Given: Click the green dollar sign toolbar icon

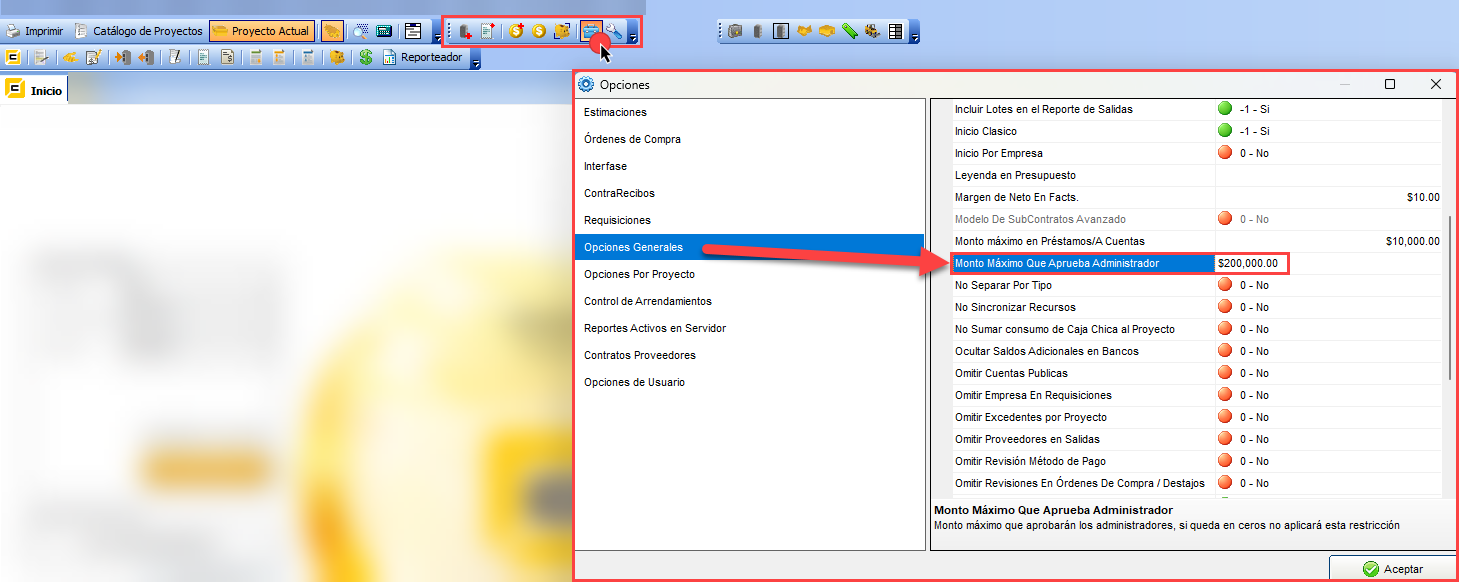Looking at the screenshot, I should pos(366,58).
